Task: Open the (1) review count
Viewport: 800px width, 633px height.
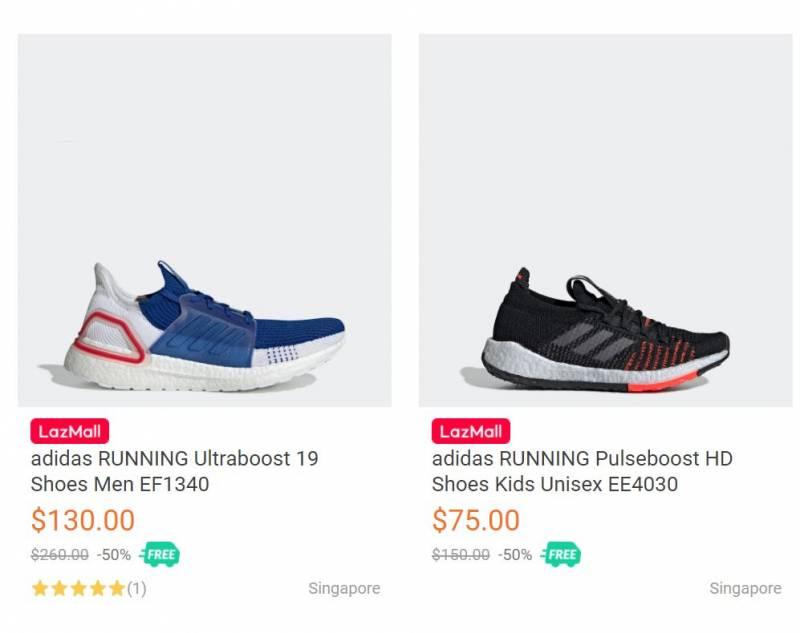Action: pyautogui.click(x=136, y=588)
